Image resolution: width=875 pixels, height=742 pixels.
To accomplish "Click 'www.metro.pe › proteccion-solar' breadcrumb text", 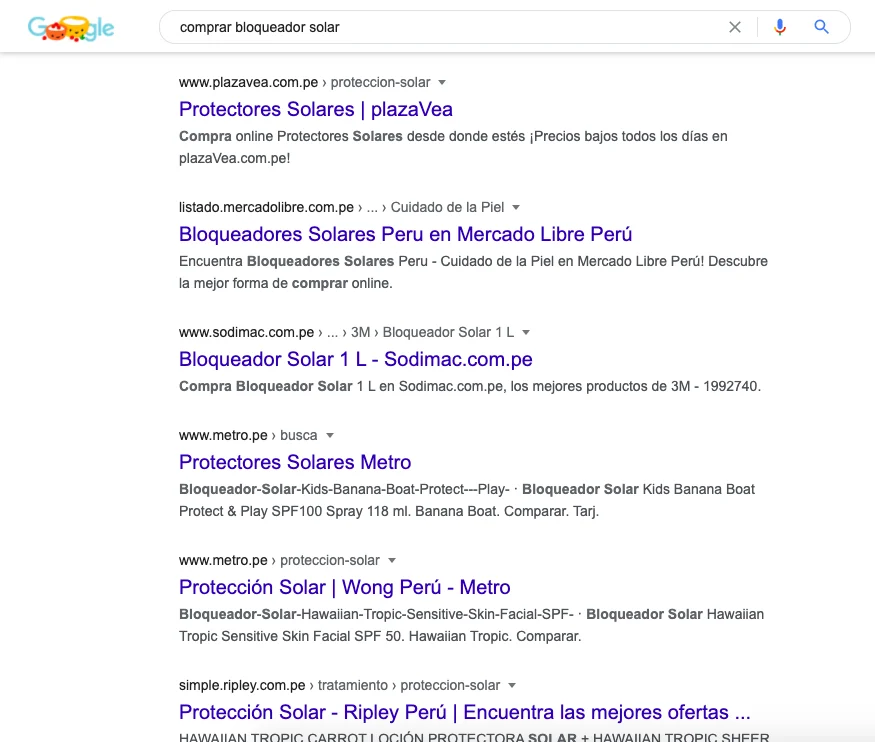I will (279, 560).
